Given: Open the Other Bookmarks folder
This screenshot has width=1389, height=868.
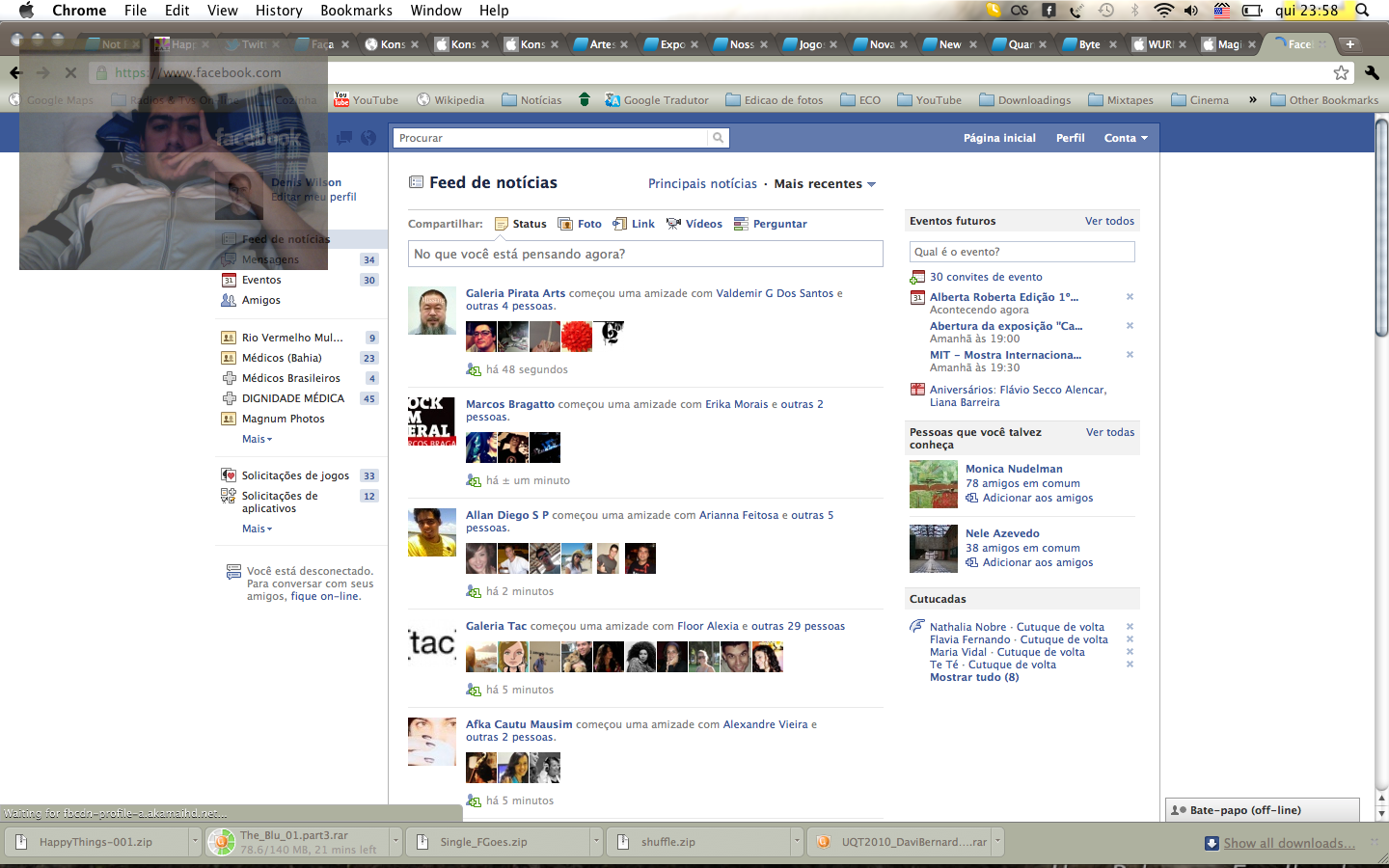Looking at the screenshot, I should (1324, 99).
